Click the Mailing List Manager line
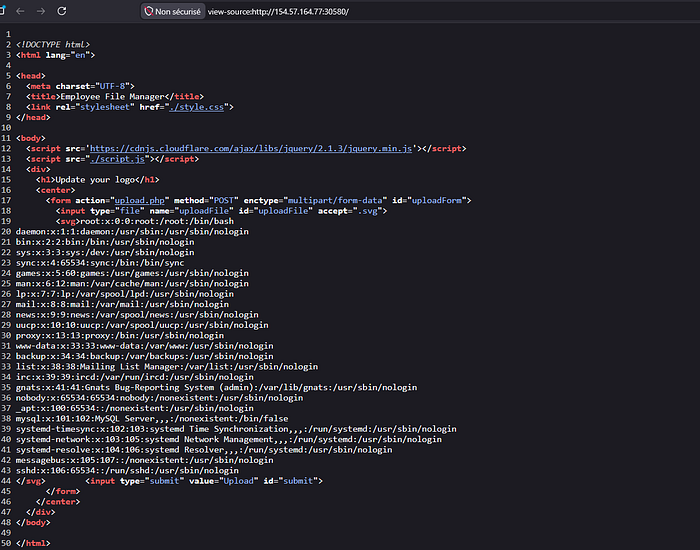 [x=167, y=367]
